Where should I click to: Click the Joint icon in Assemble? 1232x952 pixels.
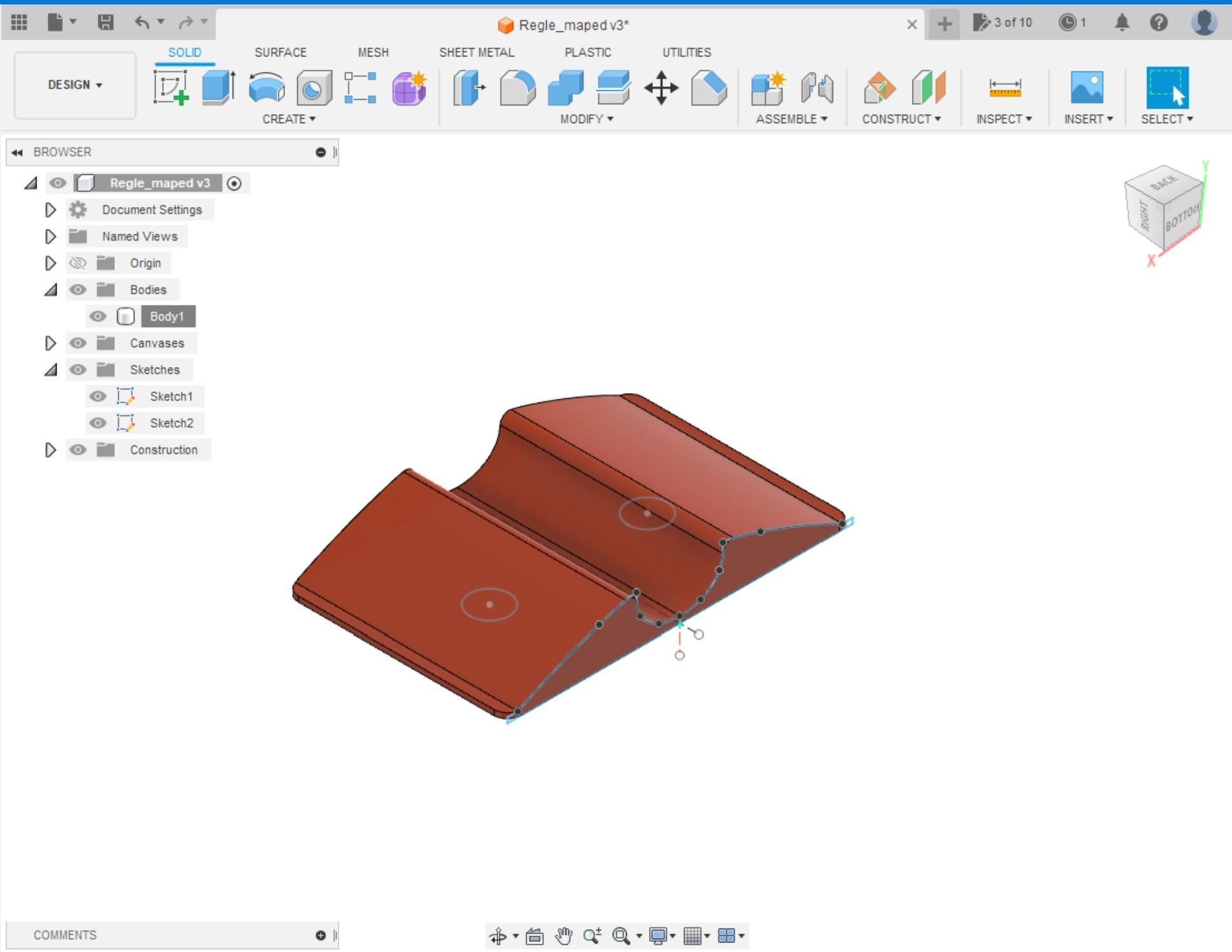(817, 87)
